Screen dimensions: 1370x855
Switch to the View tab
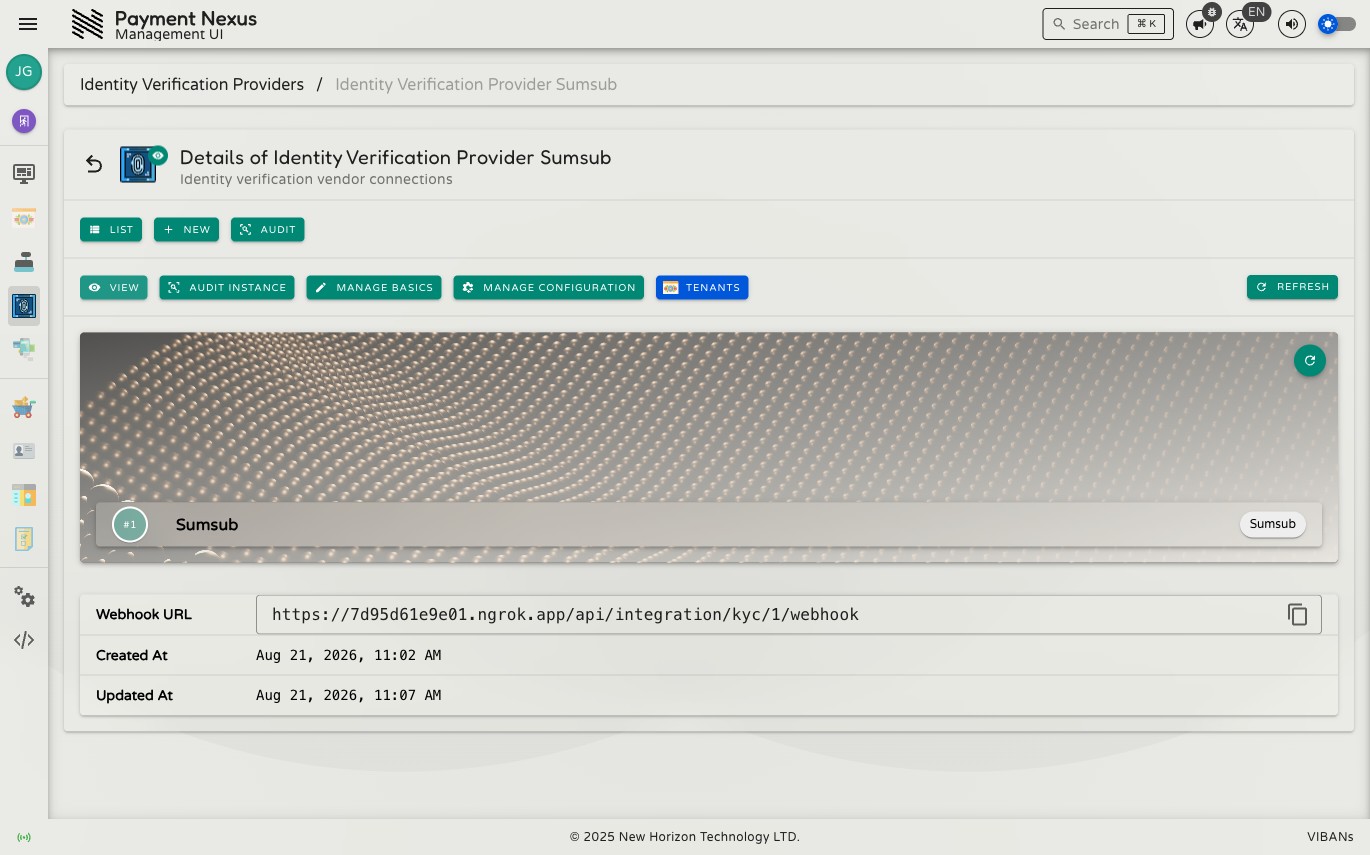(x=114, y=288)
